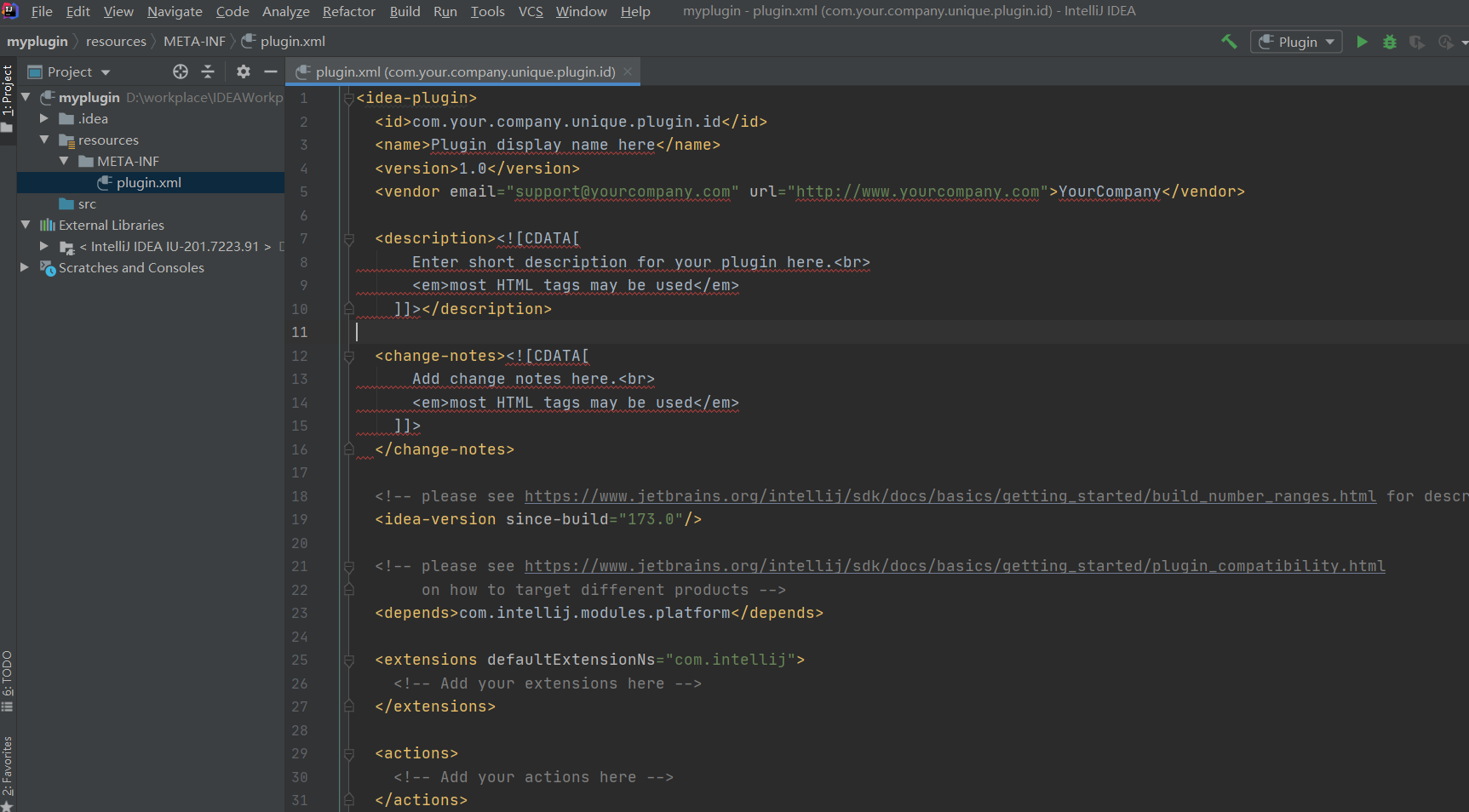The height and width of the screenshot is (812, 1469).
Task: Click line number 19 in the gutter
Action: click(300, 519)
